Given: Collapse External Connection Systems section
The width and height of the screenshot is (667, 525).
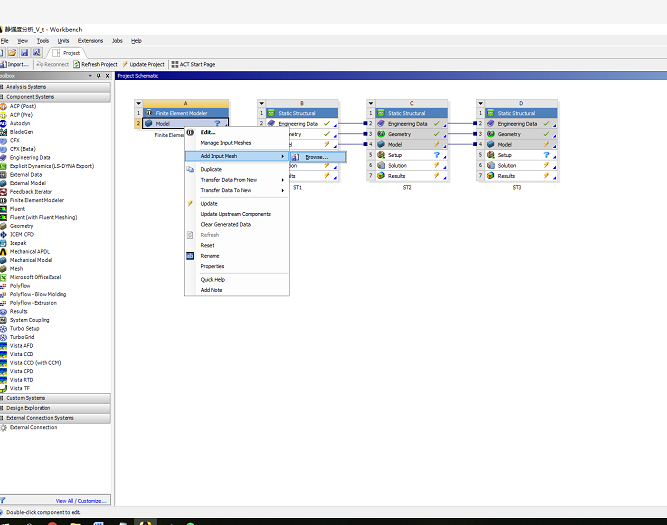Looking at the screenshot, I should tap(55, 418).
